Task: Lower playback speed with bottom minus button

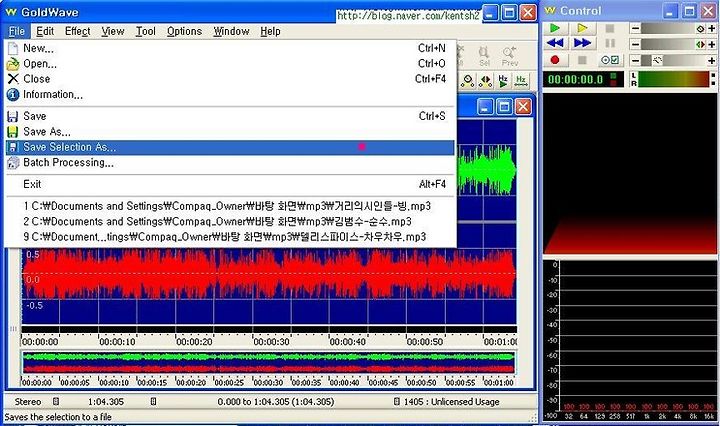Action: coord(635,60)
